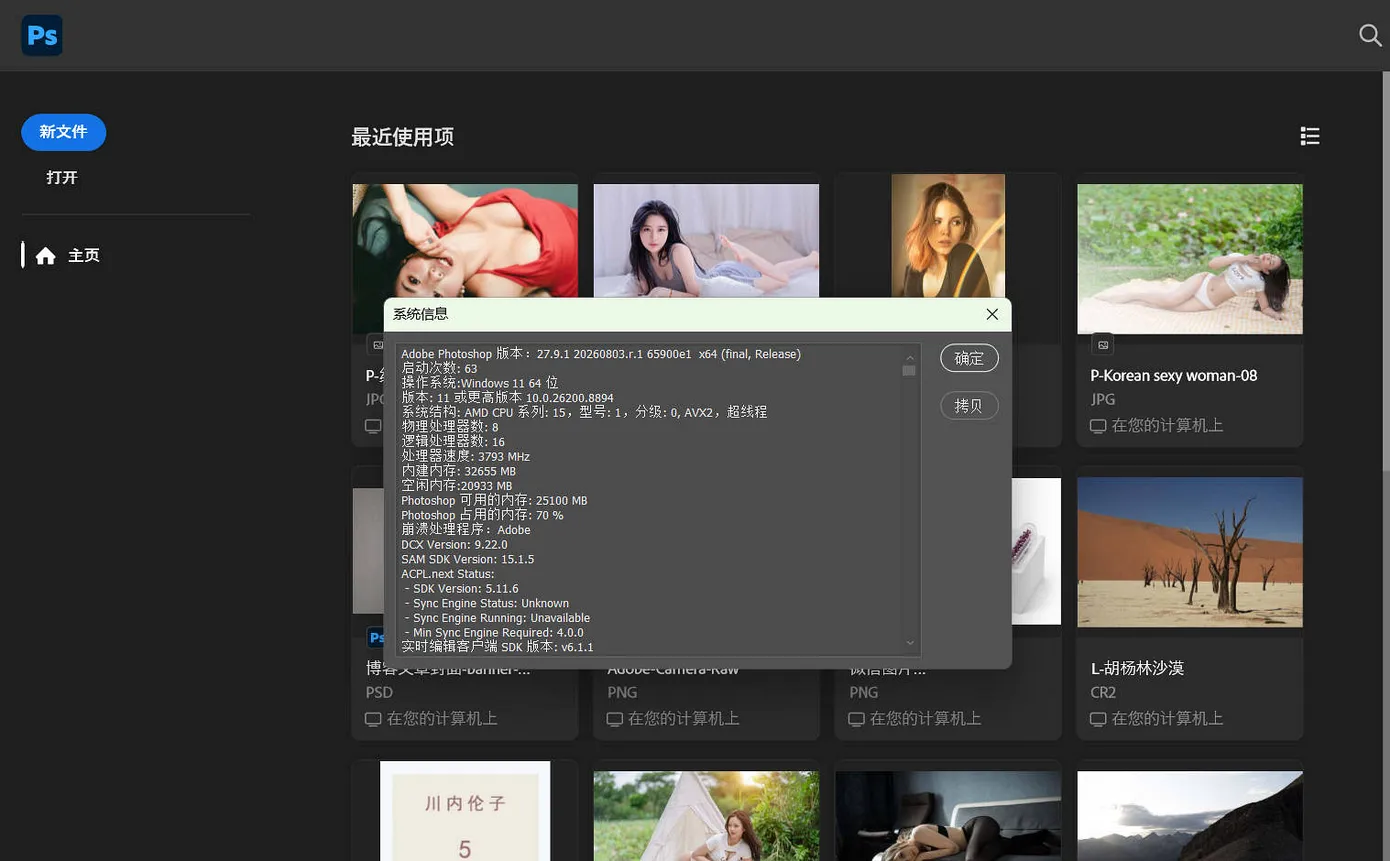Click the computer icon under P-Korean sexy woman-08
Screen dimensions: 1390x861
pyautogui.click(x=1098, y=426)
